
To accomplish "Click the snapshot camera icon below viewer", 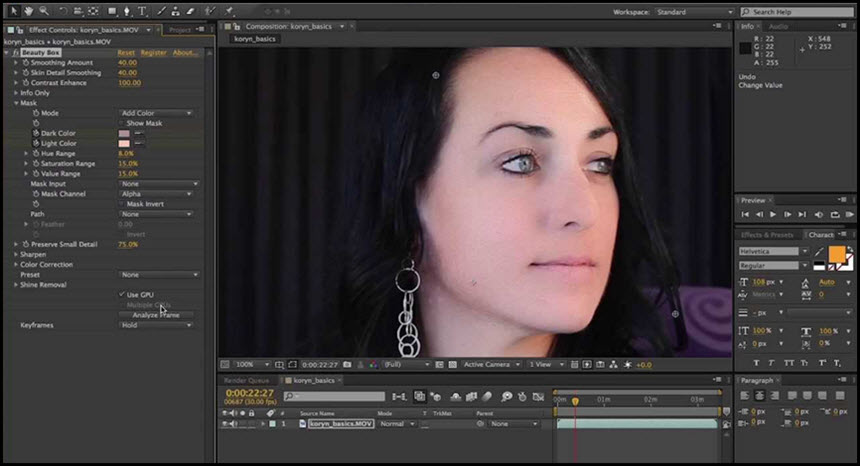I will pyautogui.click(x=347, y=365).
